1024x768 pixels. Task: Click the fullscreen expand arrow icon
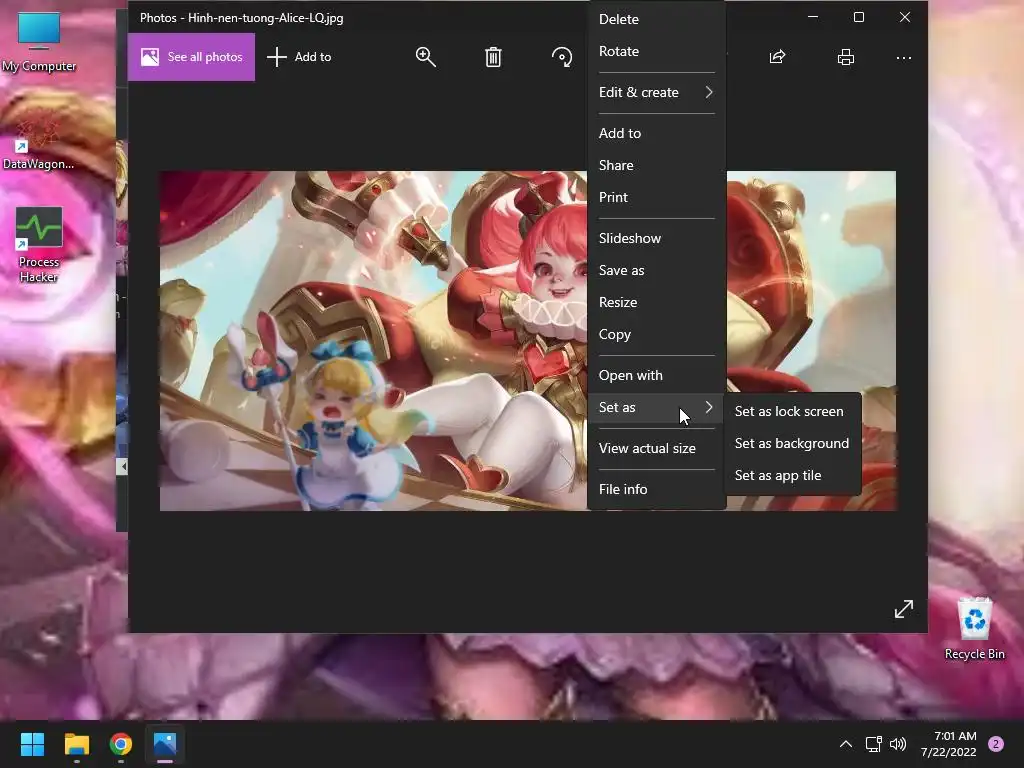tap(904, 609)
